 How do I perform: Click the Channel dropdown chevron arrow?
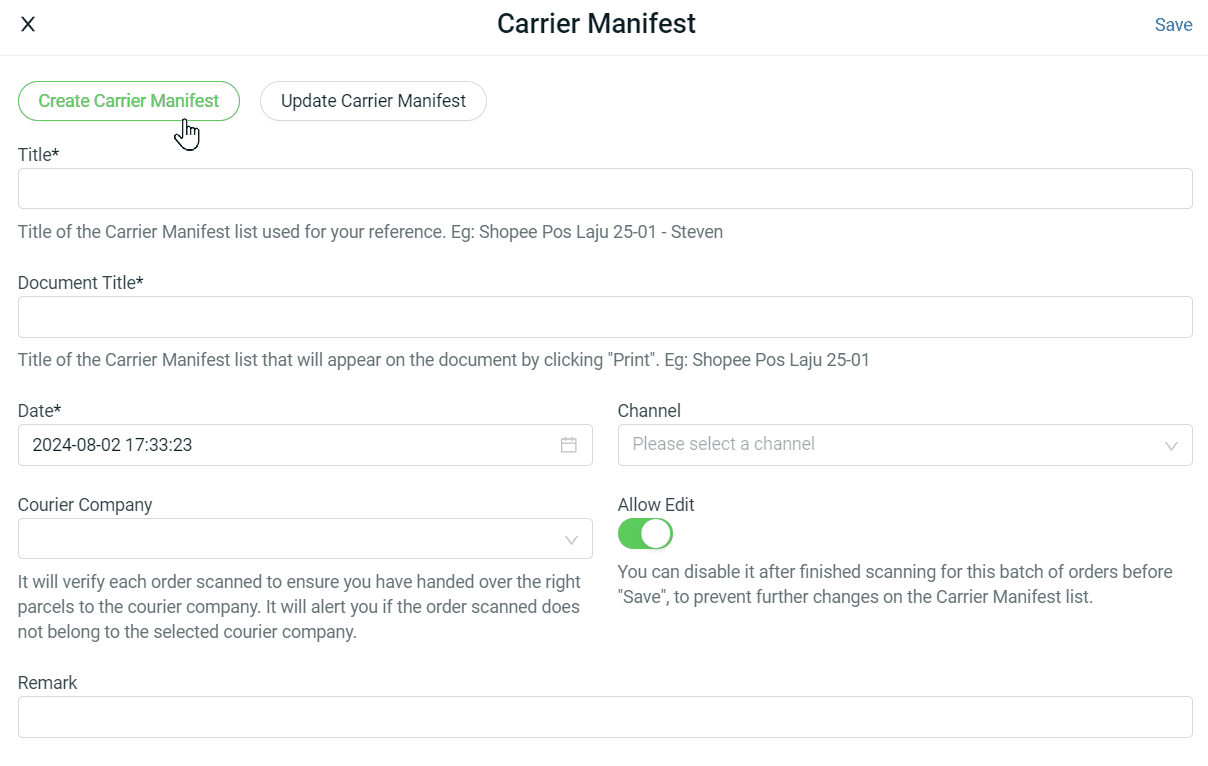click(x=1171, y=446)
